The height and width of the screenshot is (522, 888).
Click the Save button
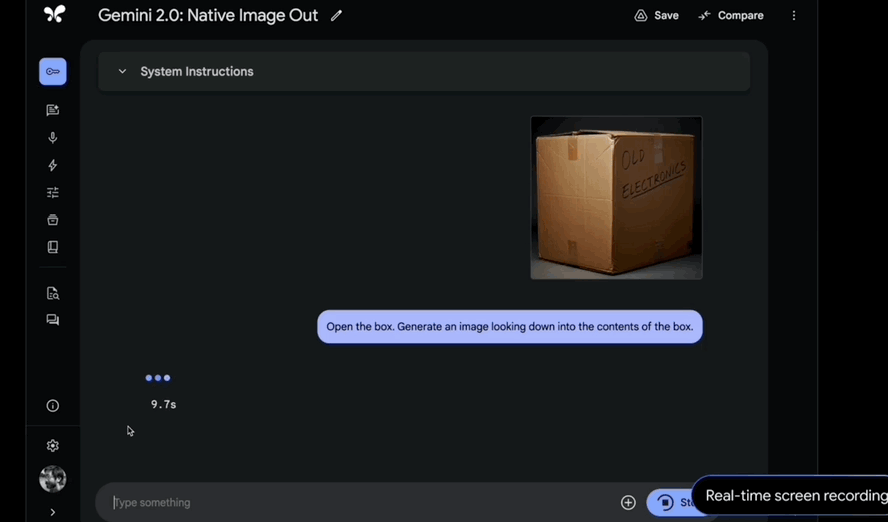656,16
